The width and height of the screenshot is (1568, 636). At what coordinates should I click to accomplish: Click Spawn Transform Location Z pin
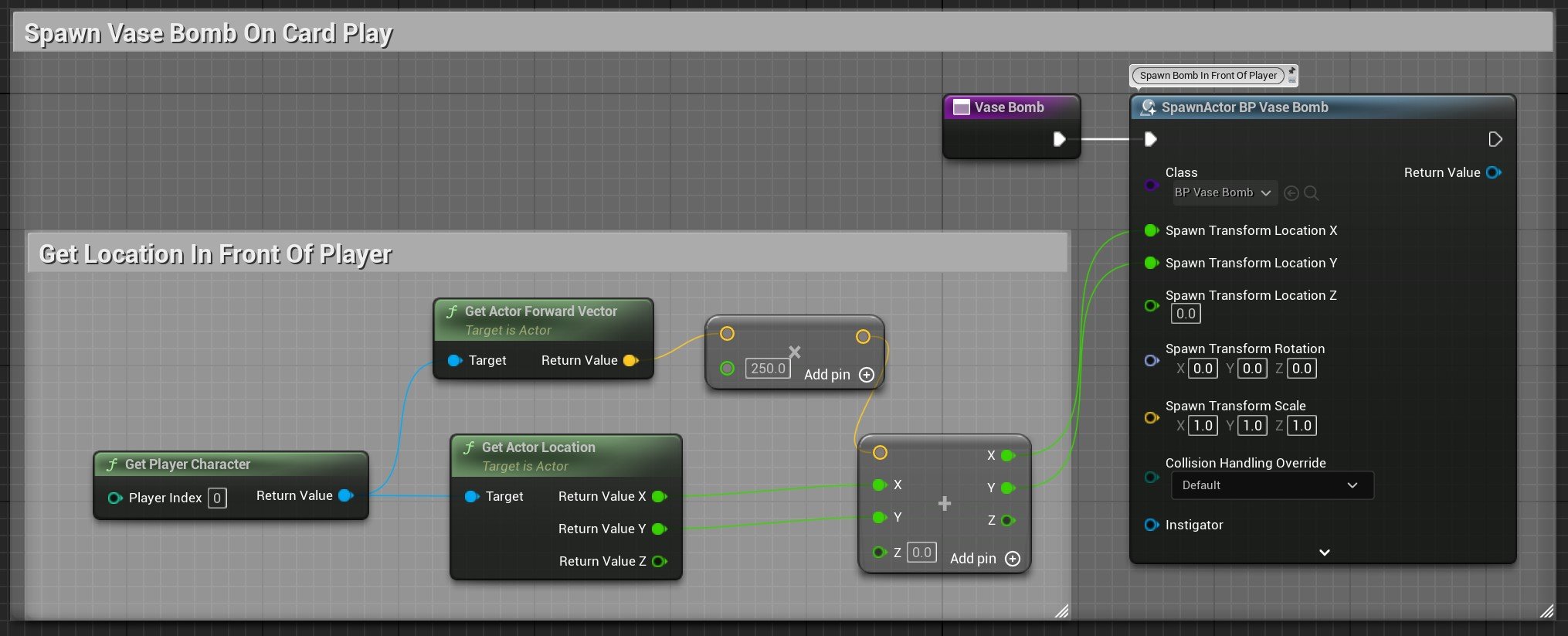[x=1151, y=305]
